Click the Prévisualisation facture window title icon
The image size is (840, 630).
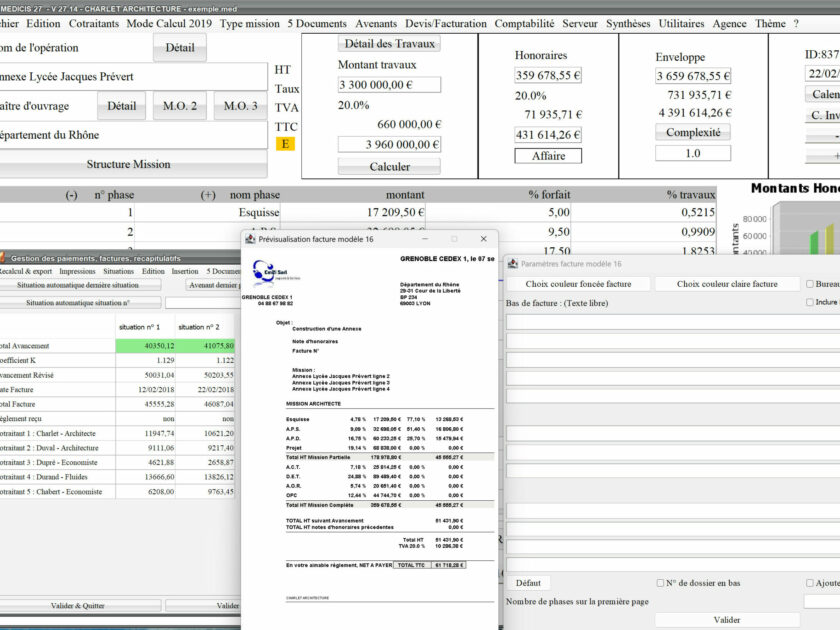250,239
